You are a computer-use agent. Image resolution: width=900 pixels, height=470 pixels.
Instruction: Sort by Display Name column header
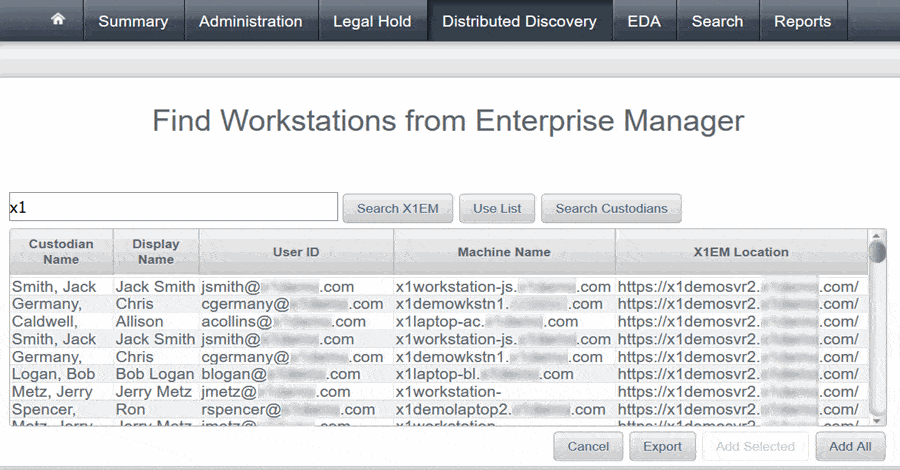156,251
